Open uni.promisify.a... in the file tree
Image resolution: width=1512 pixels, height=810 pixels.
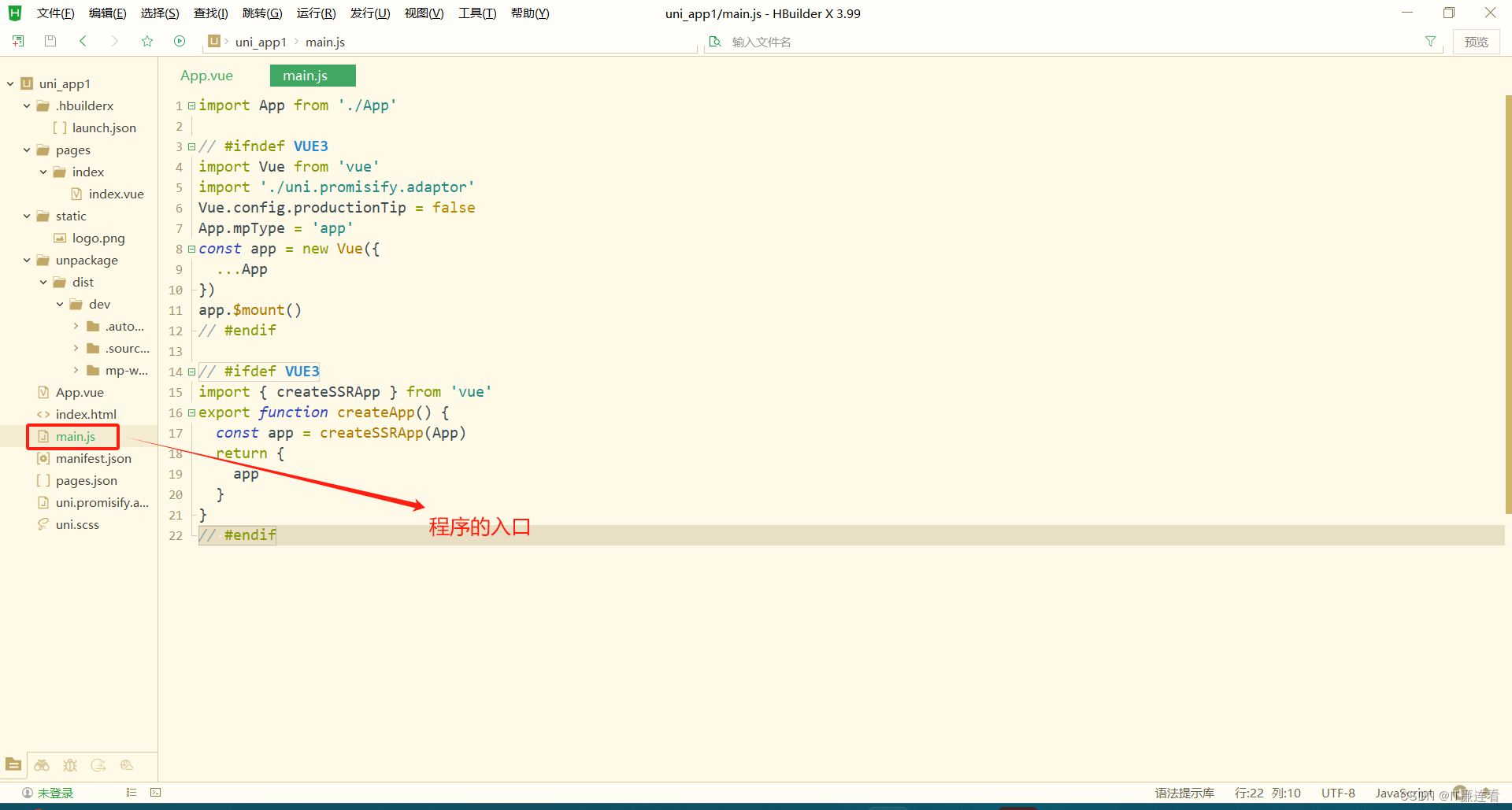click(x=102, y=502)
